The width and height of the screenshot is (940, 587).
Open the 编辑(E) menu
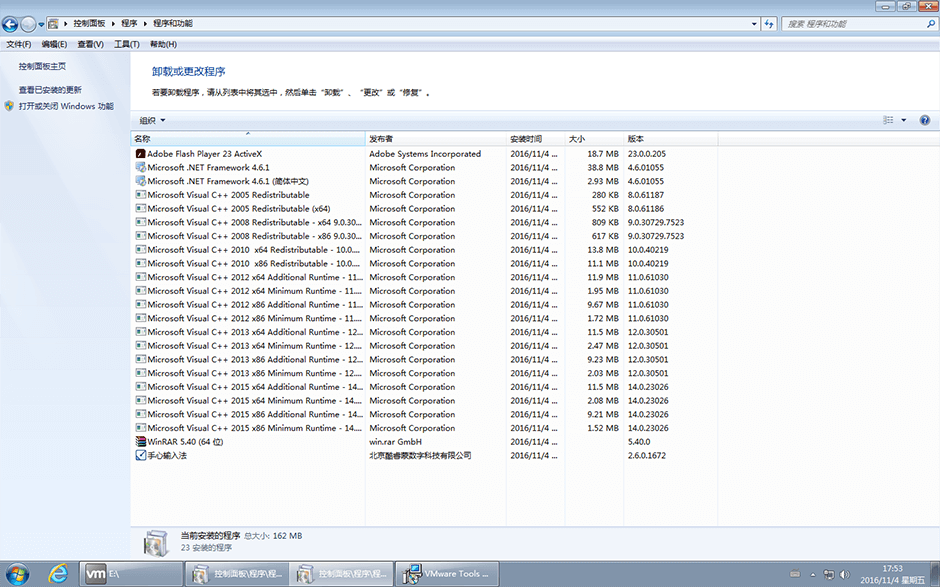[x=54, y=44]
